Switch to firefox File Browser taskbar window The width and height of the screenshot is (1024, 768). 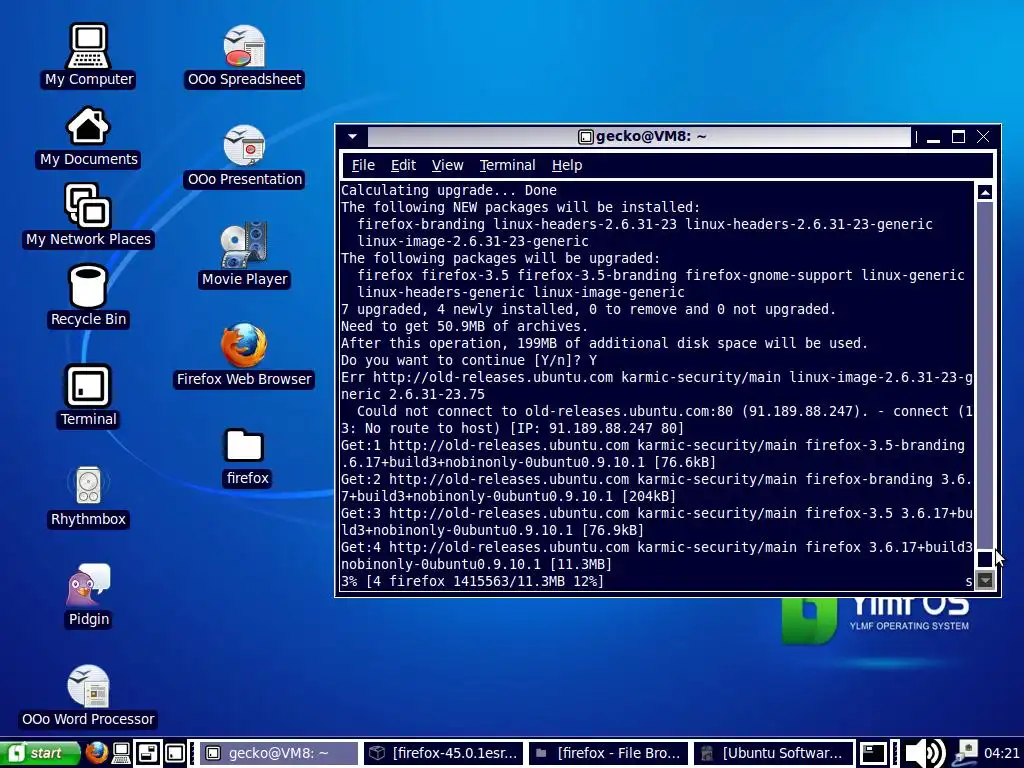pos(608,753)
